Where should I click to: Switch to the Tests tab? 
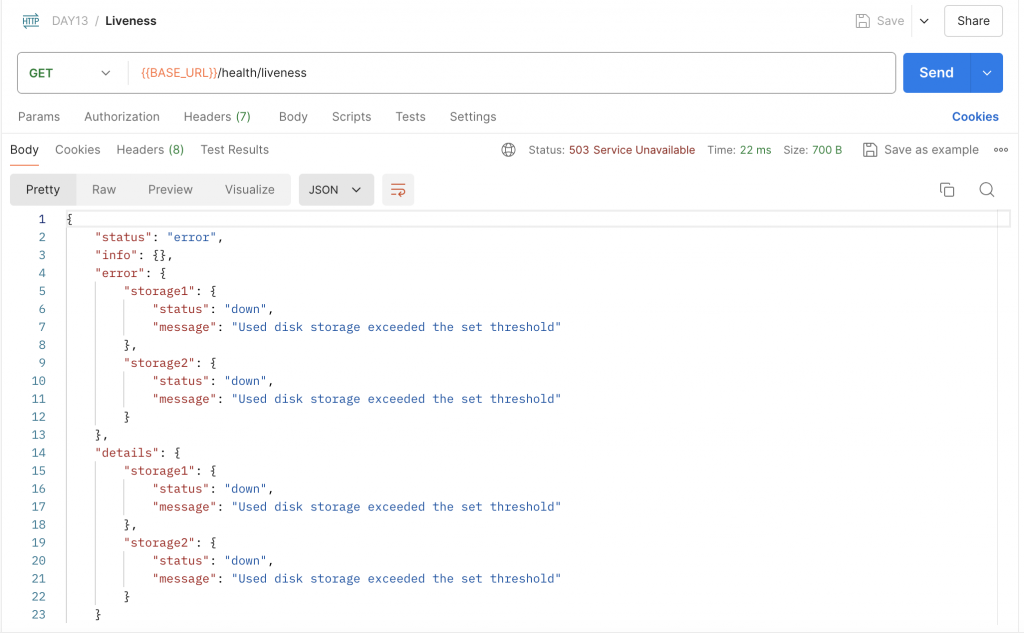[410, 116]
